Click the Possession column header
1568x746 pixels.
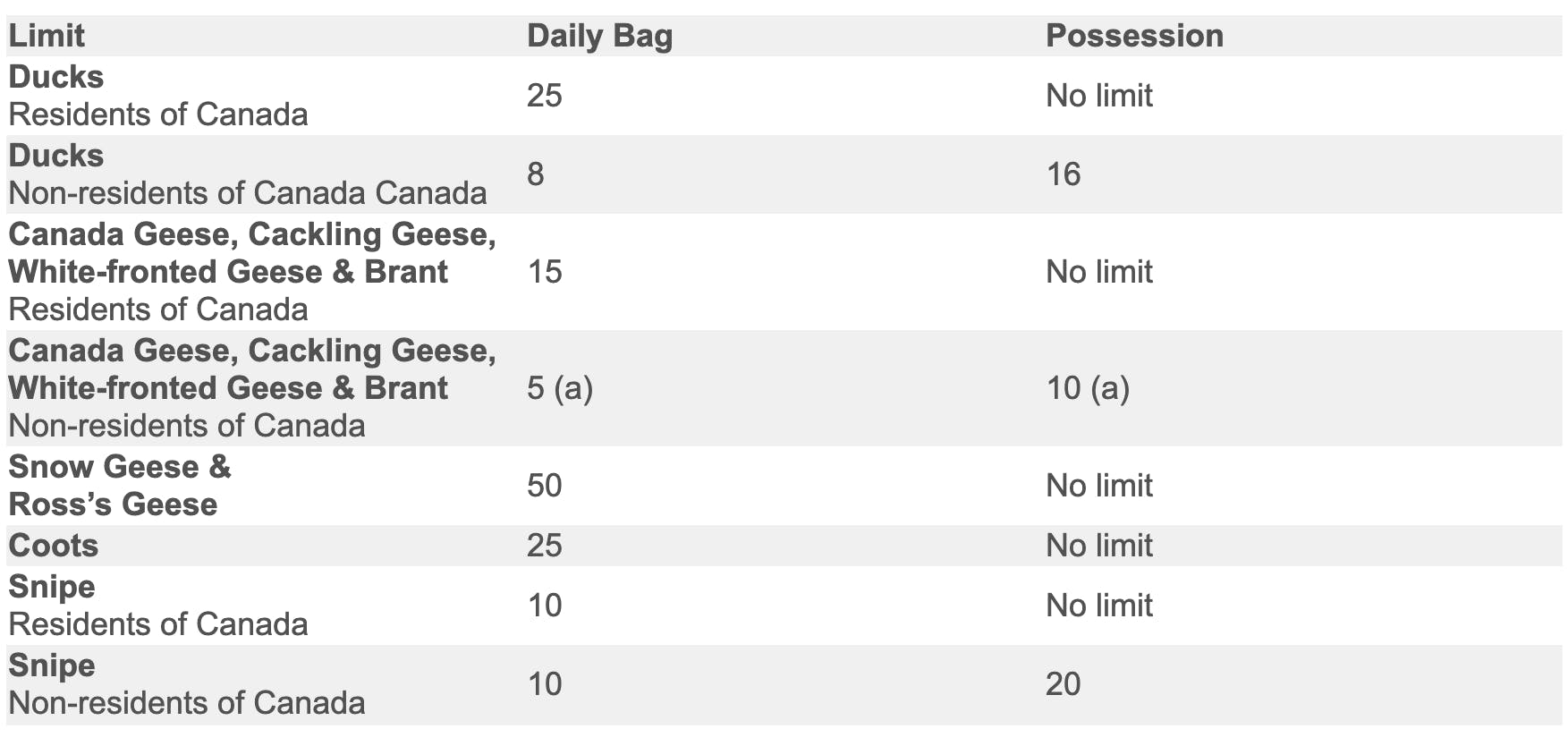(1134, 36)
